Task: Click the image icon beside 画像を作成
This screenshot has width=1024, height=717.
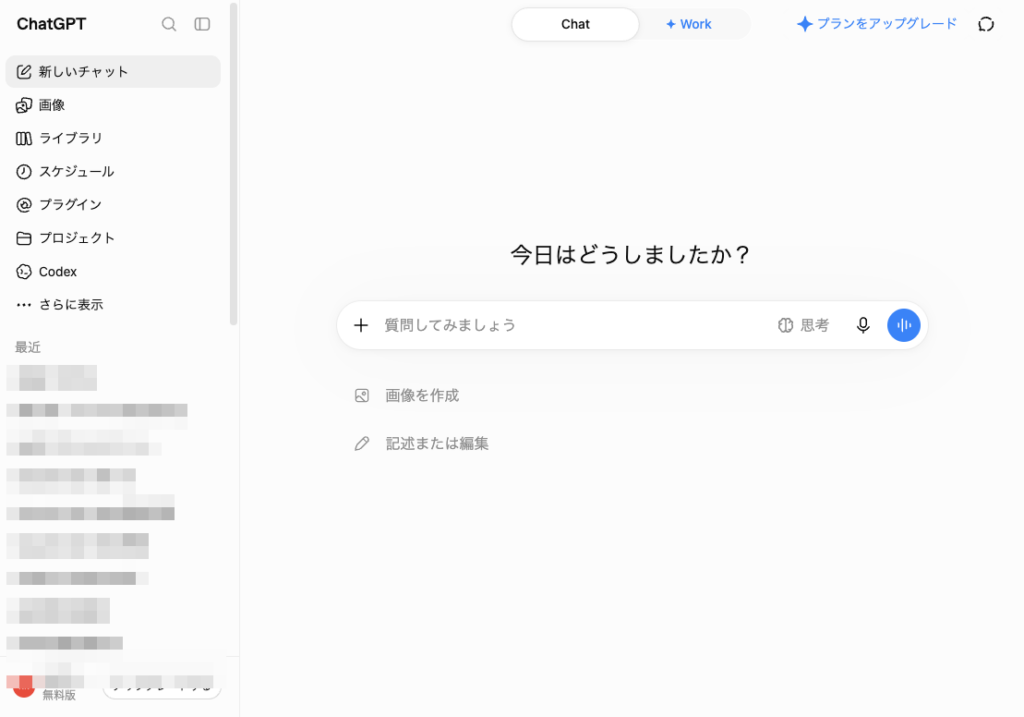Action: [x=362, y=396]
